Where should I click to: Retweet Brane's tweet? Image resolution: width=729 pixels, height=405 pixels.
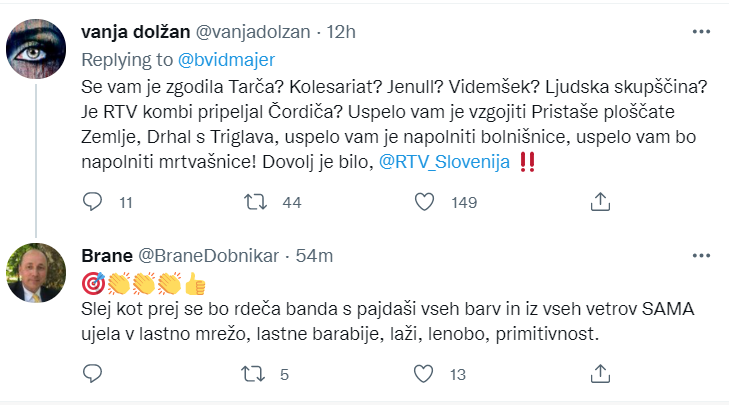coord(253,374)
